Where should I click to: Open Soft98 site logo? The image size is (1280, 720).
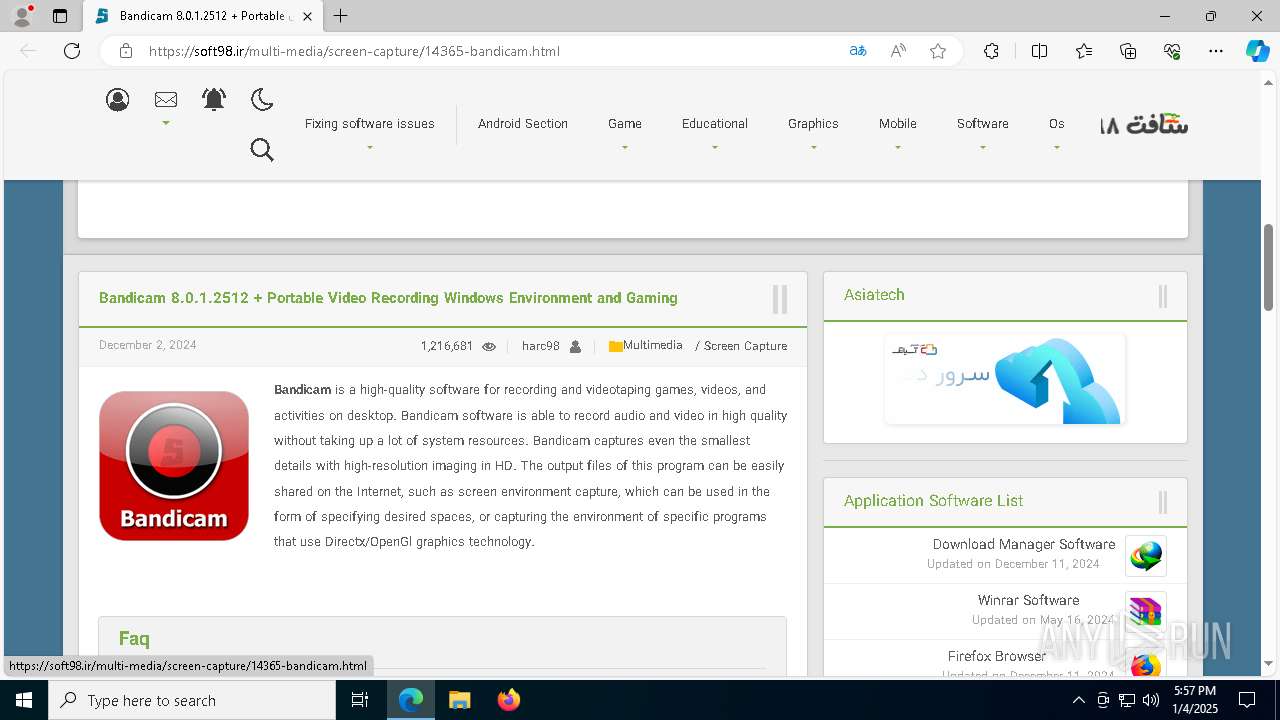click(x=1144, y=125)
